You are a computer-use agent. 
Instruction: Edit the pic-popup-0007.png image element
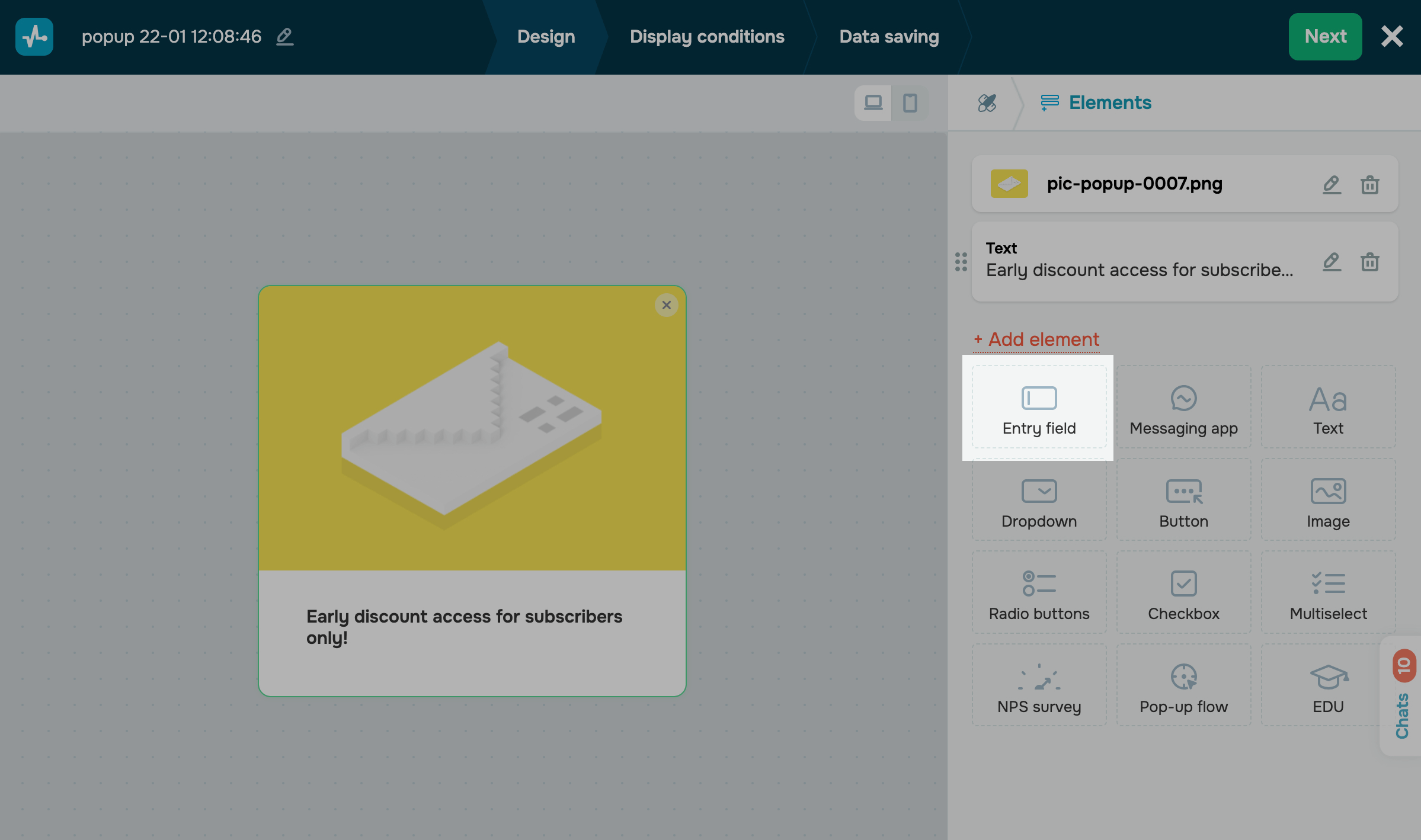pyautogui.click(x=1332, y=185)
